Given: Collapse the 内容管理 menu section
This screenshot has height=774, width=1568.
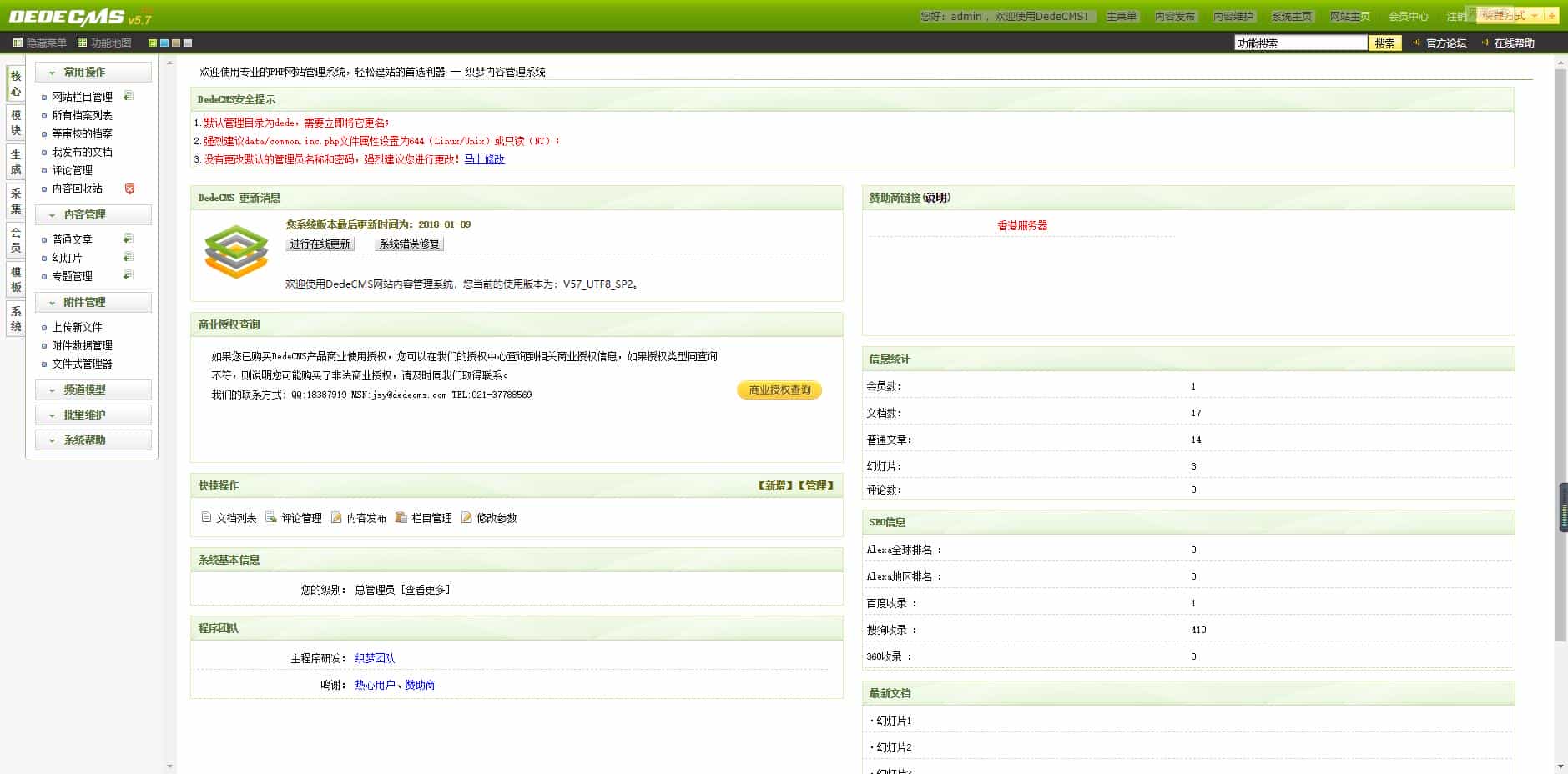Looking at the screenshot, I should 93,214.
